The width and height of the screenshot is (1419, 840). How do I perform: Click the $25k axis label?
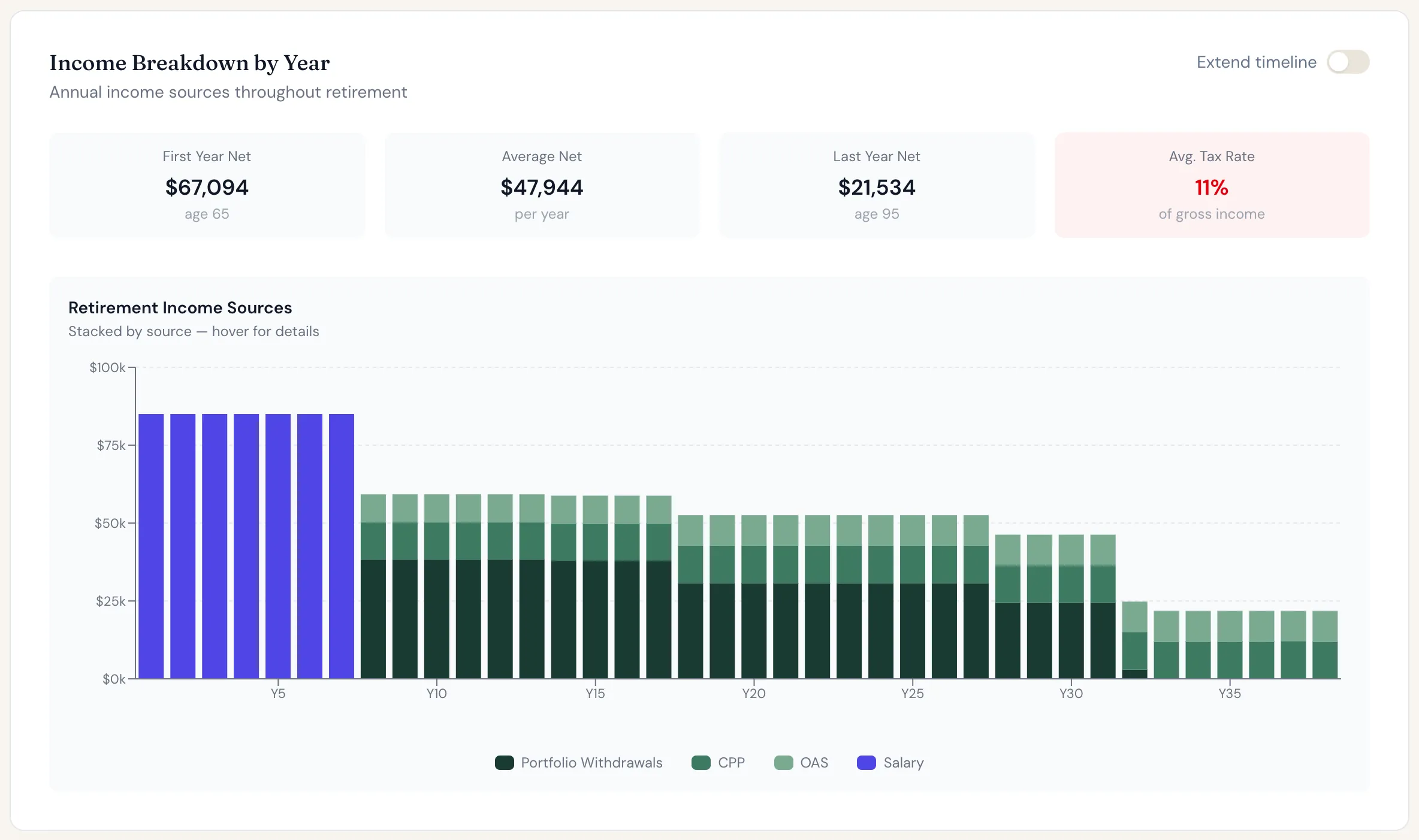111,601
